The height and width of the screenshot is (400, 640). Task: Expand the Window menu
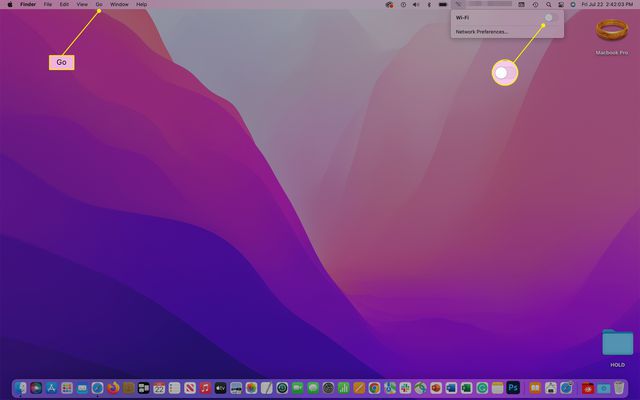pyautogui.click(x=119, y=5)
